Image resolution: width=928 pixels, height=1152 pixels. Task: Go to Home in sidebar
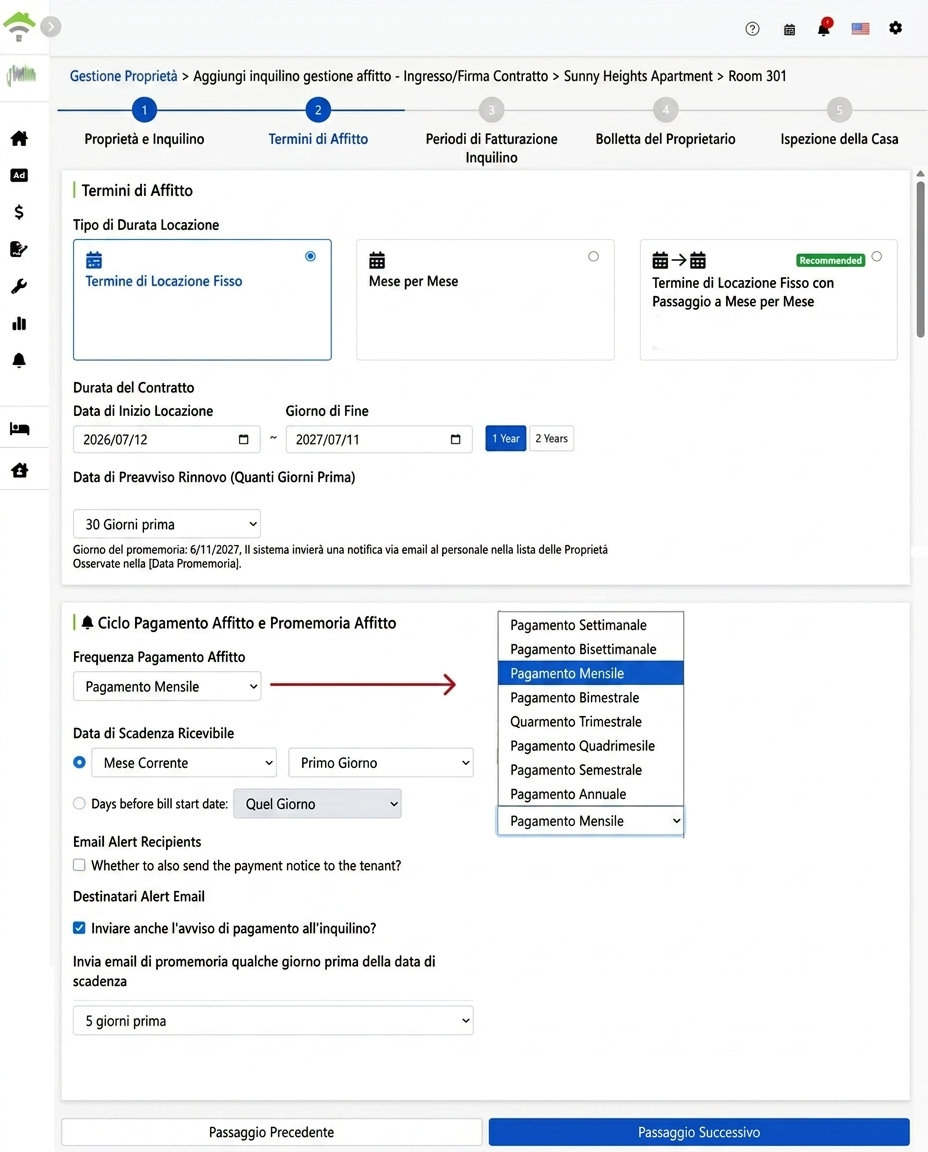pyautogui.click(x=19, y=138)
